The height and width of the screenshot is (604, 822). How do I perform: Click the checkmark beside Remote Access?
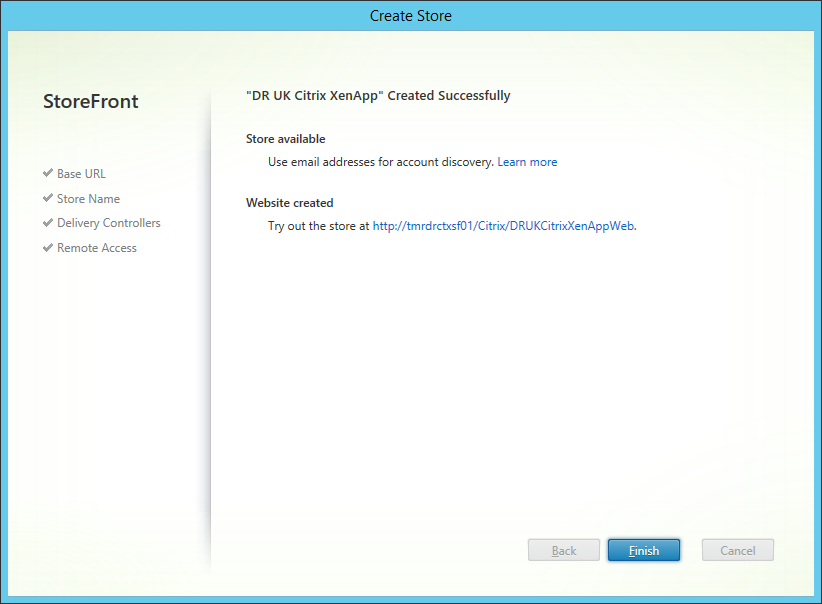click(x=48, y=247)
